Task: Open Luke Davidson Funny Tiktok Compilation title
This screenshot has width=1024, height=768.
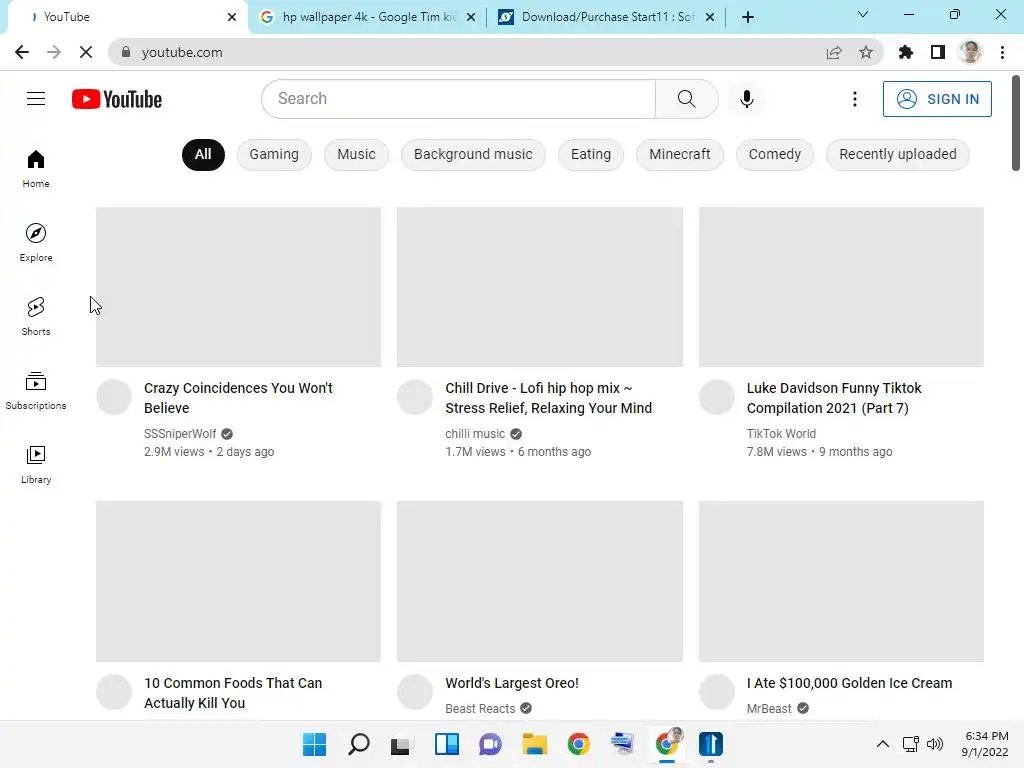Action: 834,398
